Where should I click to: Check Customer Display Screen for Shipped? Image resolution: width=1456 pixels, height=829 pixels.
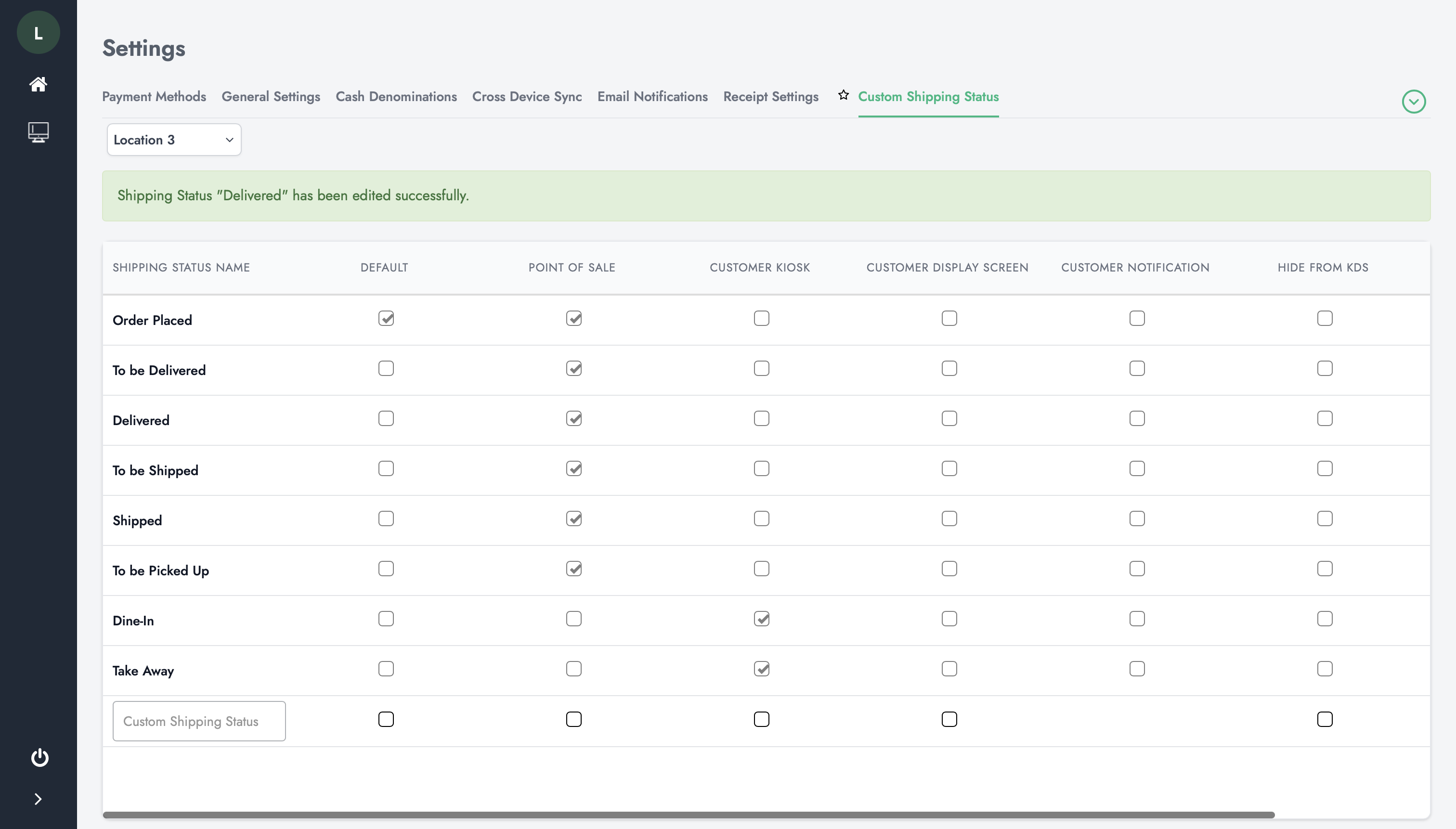pyautogui.click(x=949, y=518)
